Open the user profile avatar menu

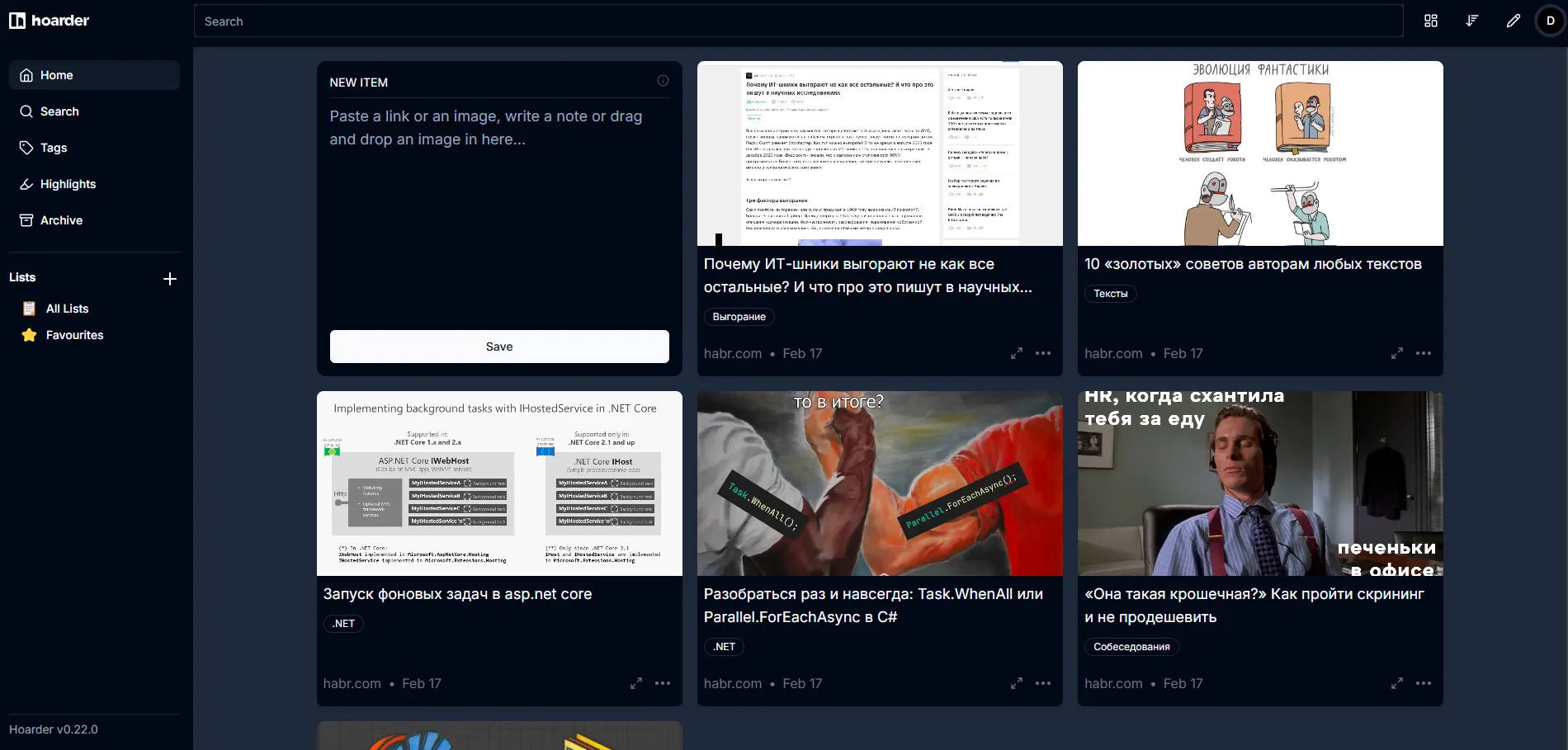1550,21
